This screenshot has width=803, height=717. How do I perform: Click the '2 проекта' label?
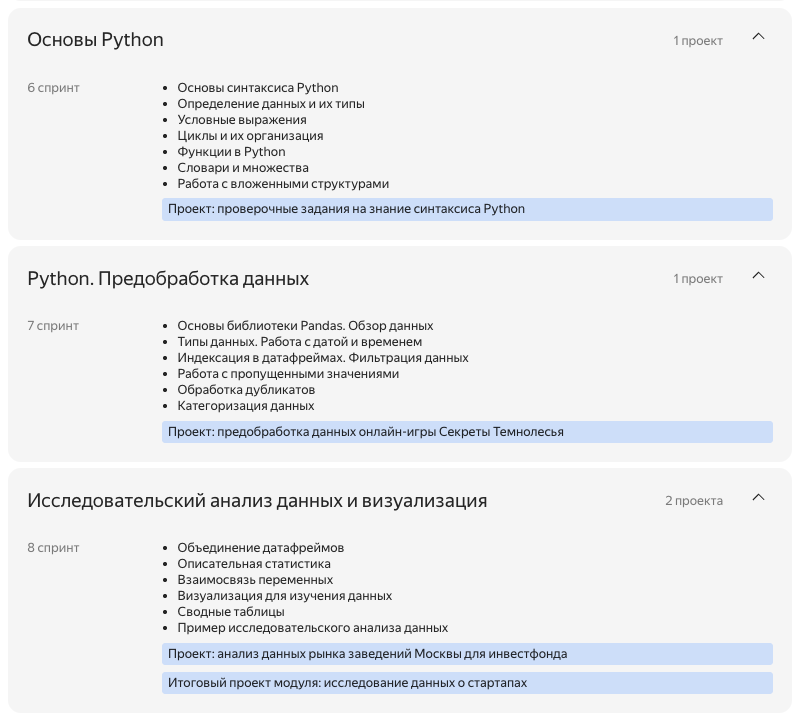(x=694, y=500)
